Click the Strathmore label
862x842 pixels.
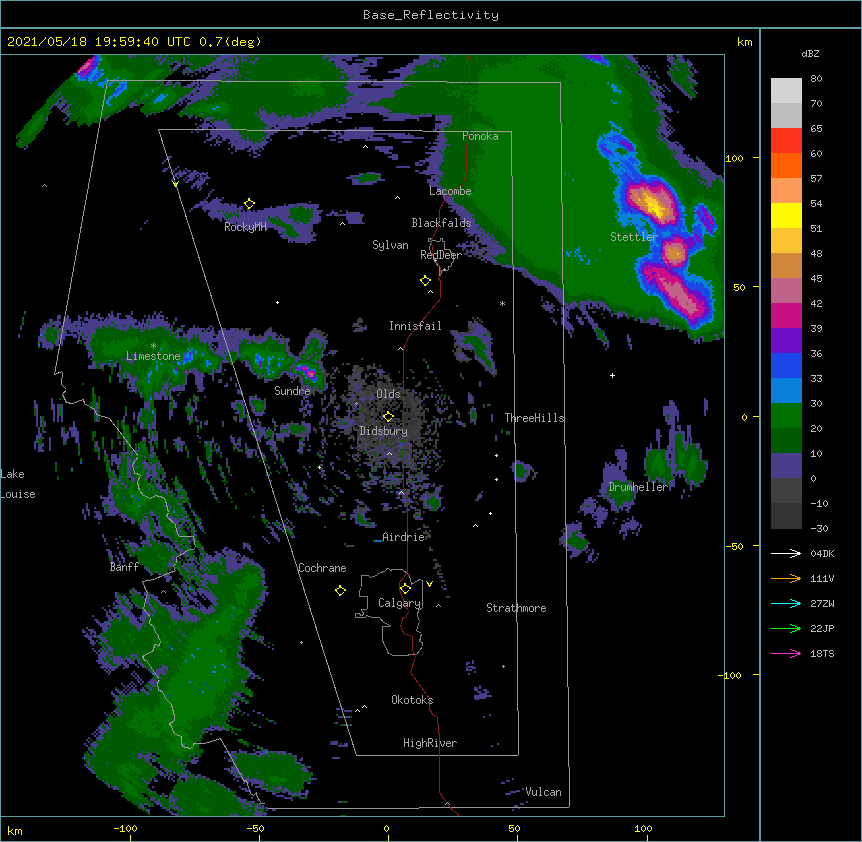516,608
